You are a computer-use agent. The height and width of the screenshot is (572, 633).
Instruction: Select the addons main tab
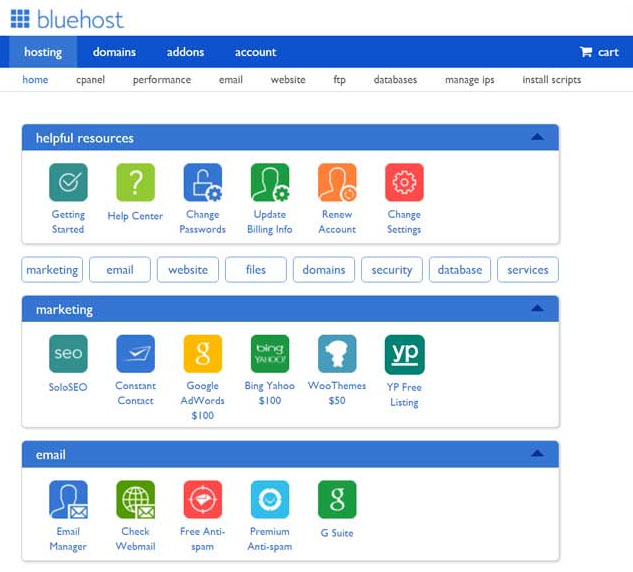click(185, 52)
